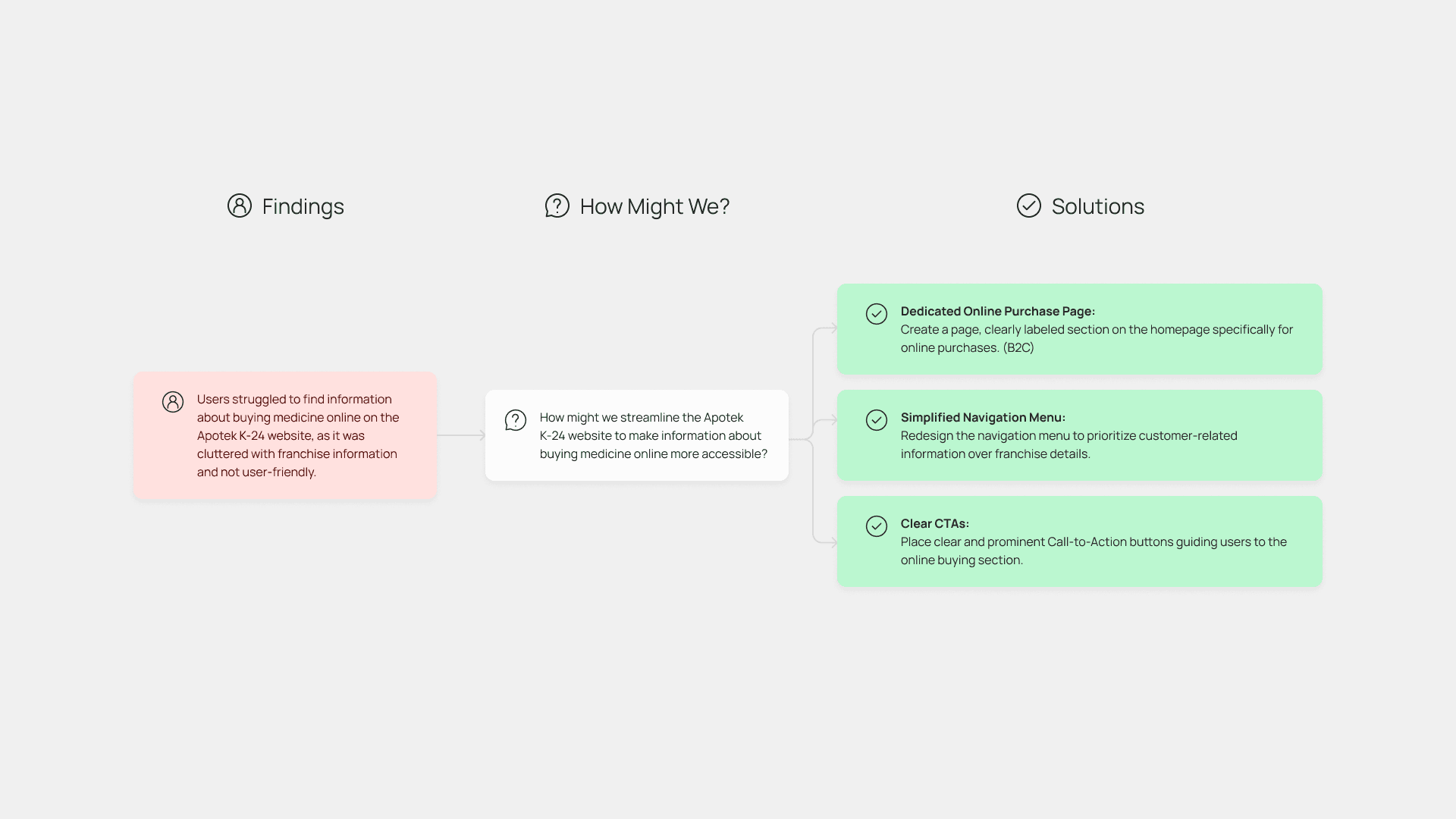The height and width of the screenshot is (819, 1456).
Task: Click the Clear CTAs title
Action: [x=934, y=523]
